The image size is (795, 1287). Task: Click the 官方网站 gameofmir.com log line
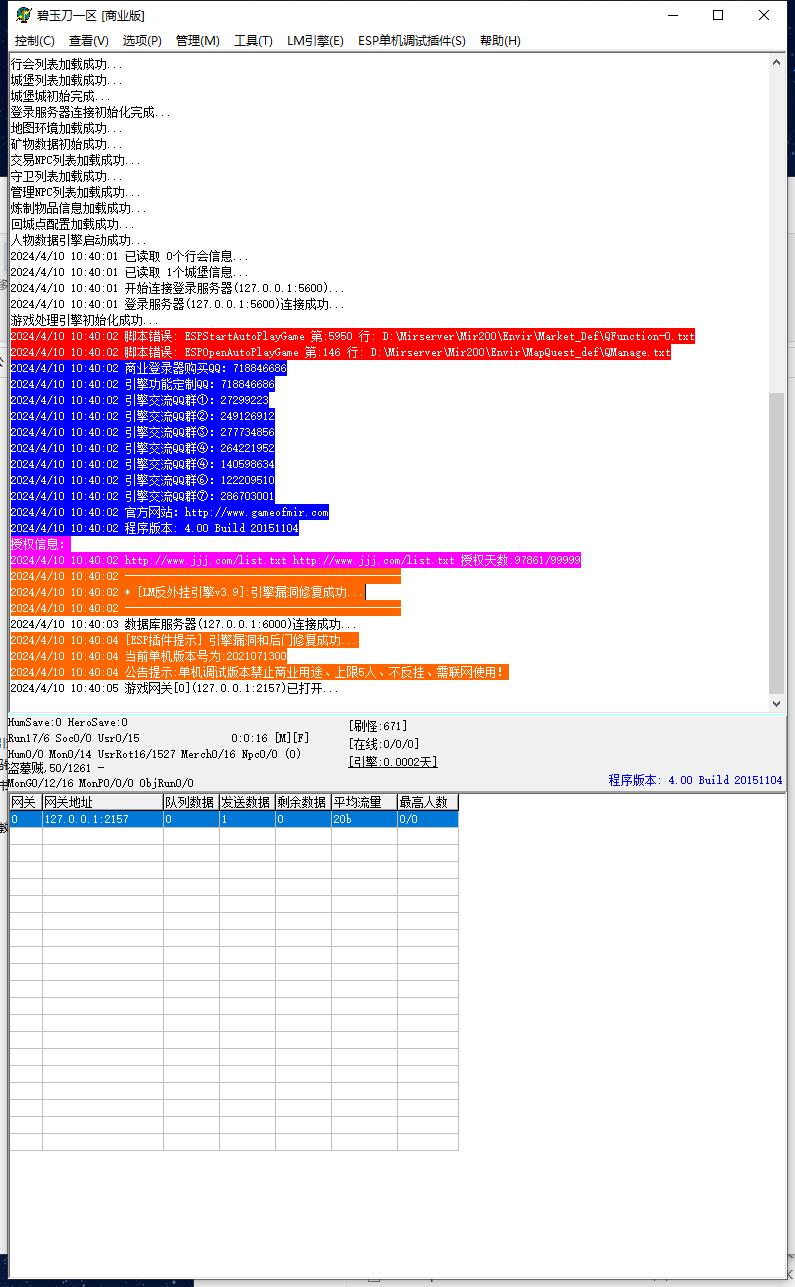(169, 512)
